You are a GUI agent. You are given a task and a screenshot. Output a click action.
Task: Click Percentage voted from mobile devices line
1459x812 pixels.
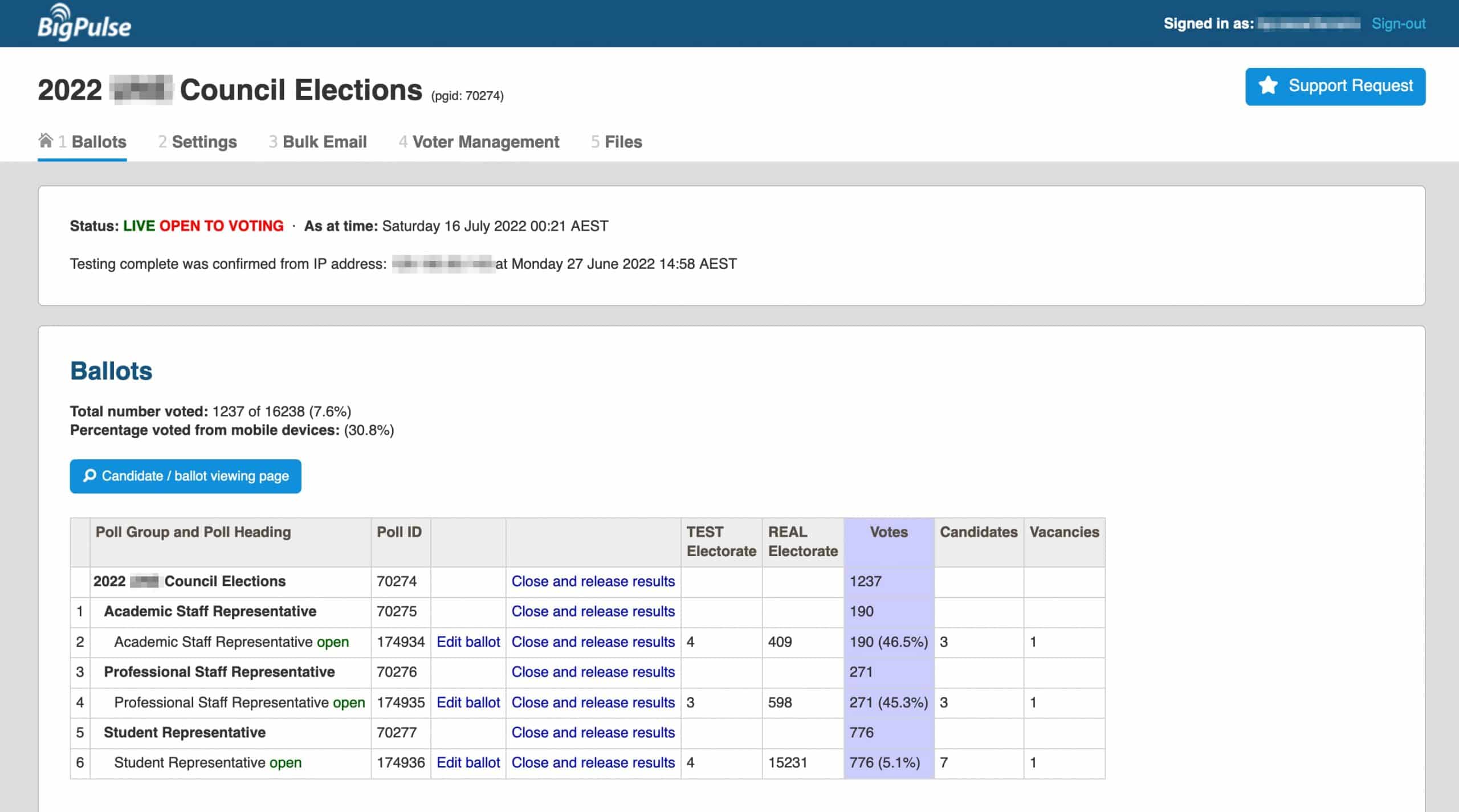tap(232, 430)
